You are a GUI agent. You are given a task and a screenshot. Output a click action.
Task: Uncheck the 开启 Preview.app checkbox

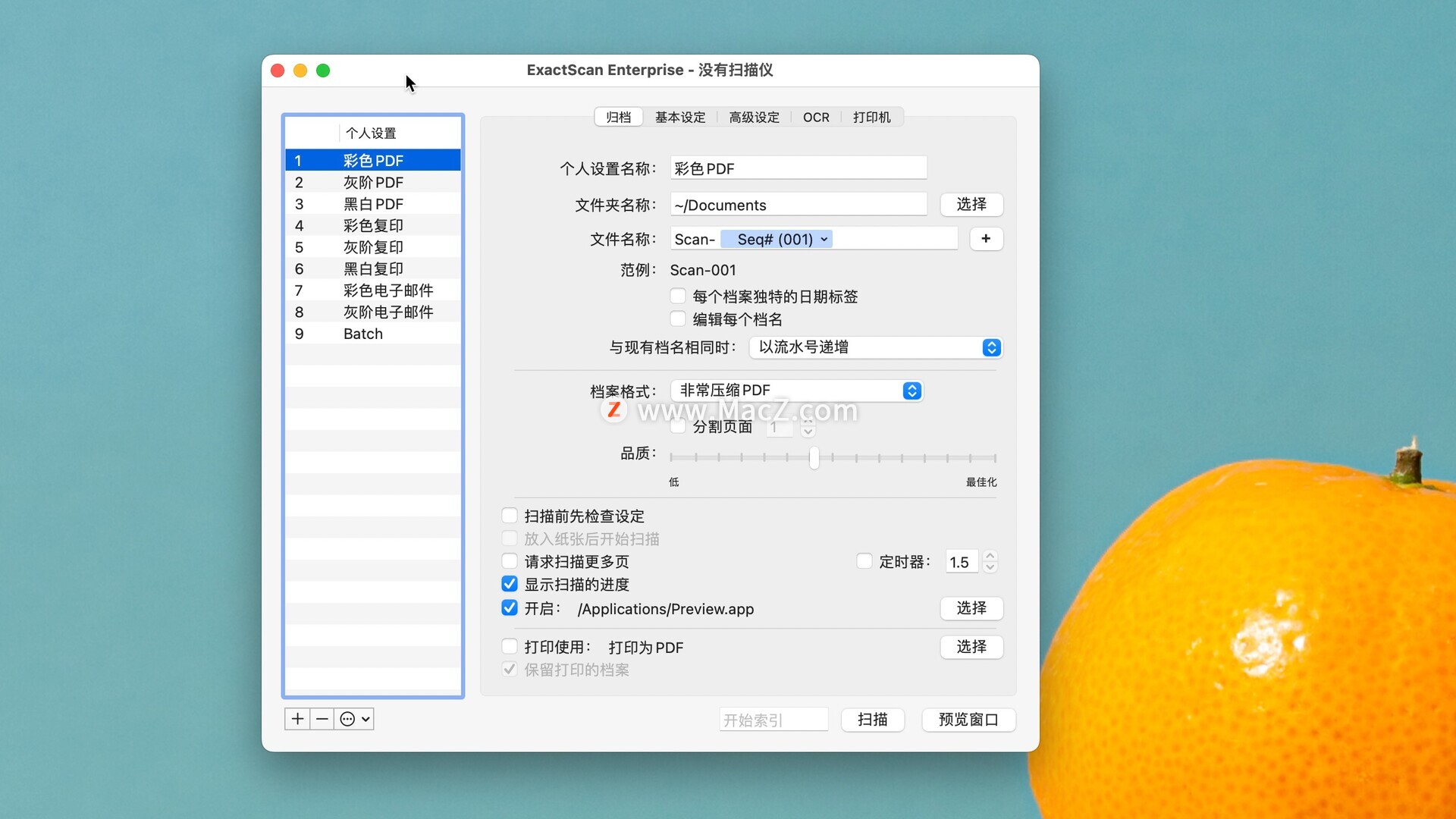tap(510, 608)
